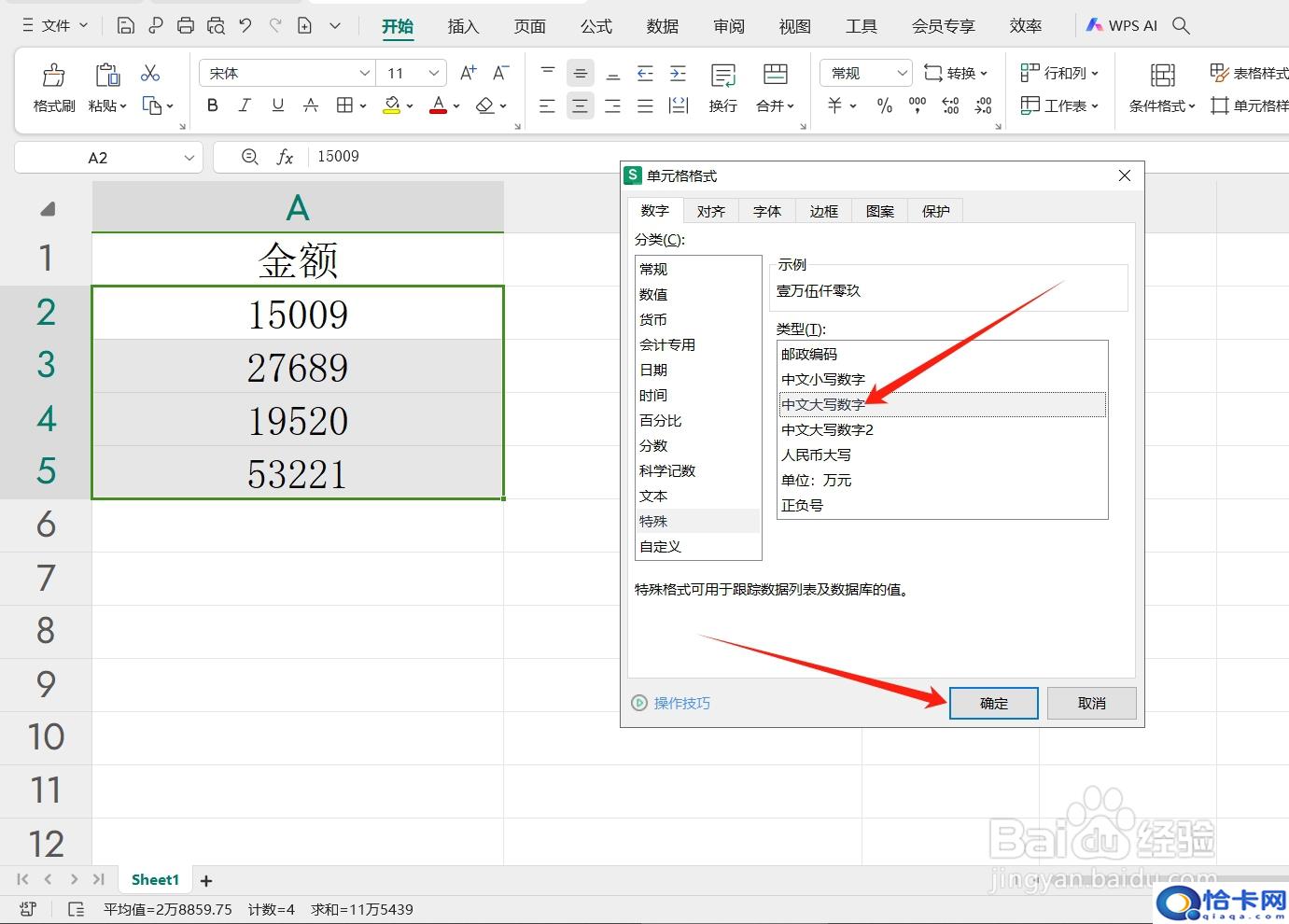Select 货币 category in list

coord(698,319)
